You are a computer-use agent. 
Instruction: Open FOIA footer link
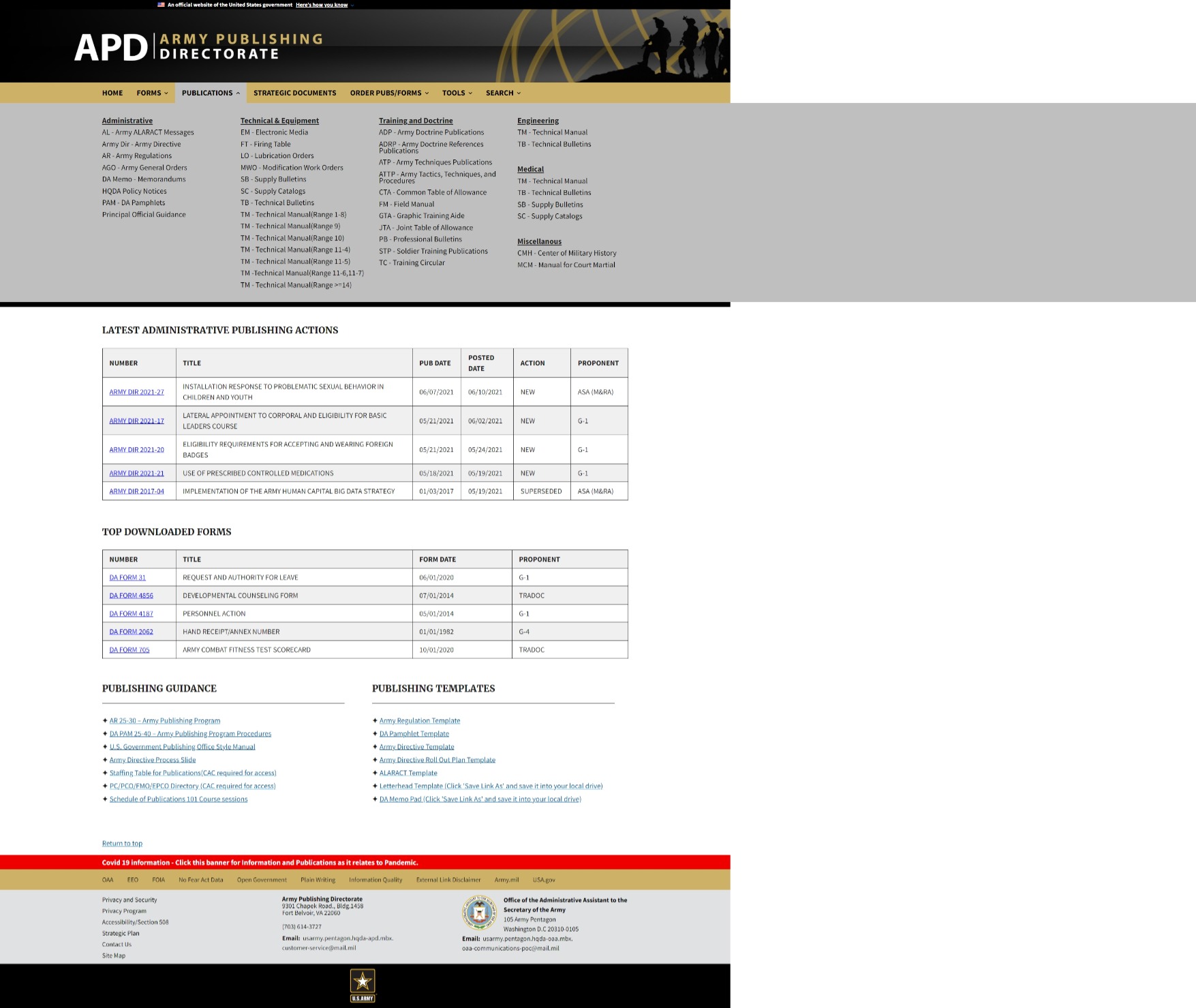(159, 880)
